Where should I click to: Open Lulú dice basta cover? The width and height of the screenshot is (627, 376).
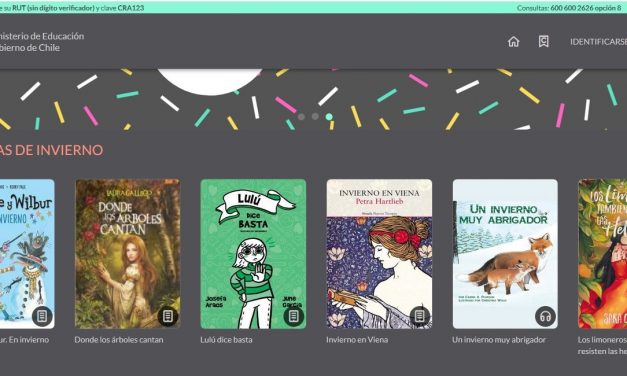pyautogui.click(x=253, y=254)
